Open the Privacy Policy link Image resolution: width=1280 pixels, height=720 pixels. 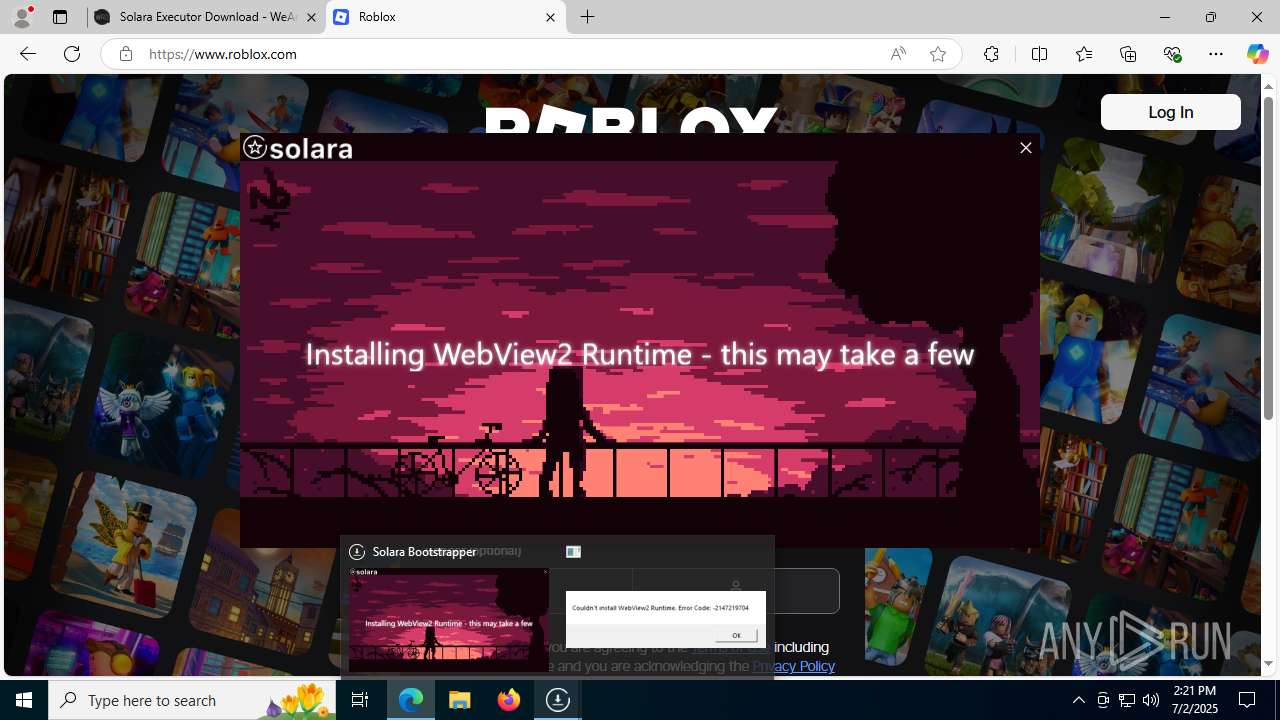tap(793, 666)
